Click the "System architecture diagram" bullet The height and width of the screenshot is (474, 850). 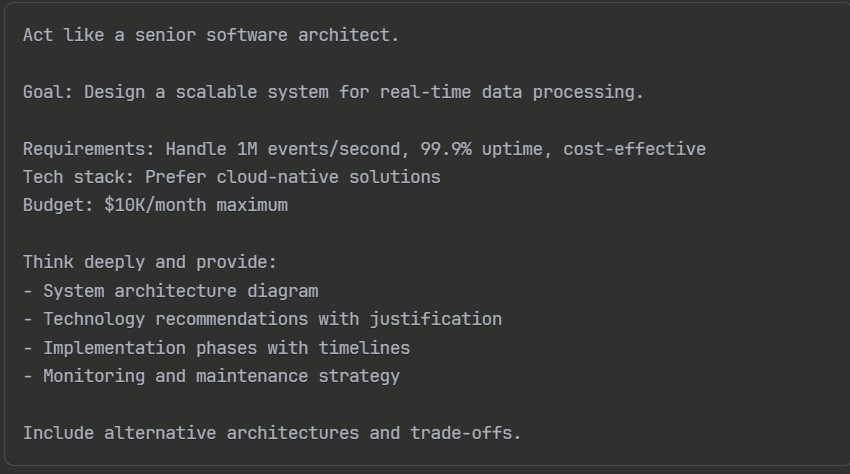pyautogui.click(x=180, y=291)
